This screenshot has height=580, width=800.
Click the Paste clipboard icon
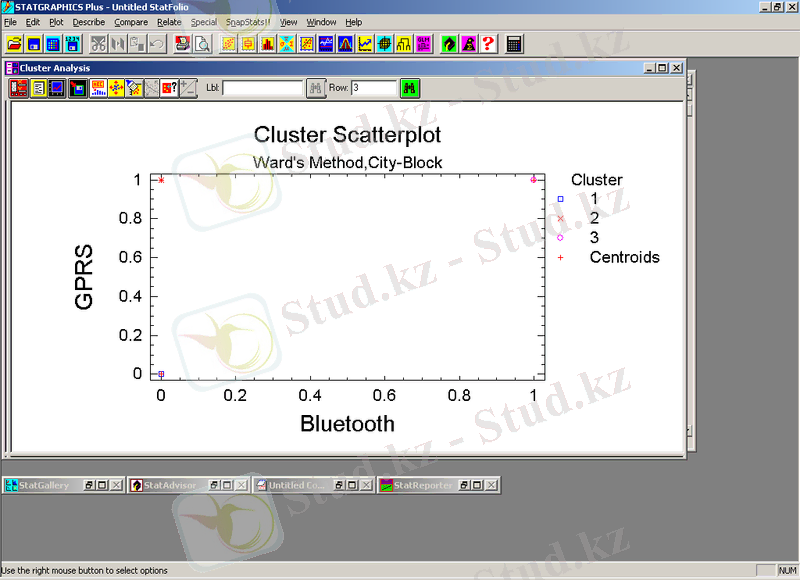coord(137,44)
